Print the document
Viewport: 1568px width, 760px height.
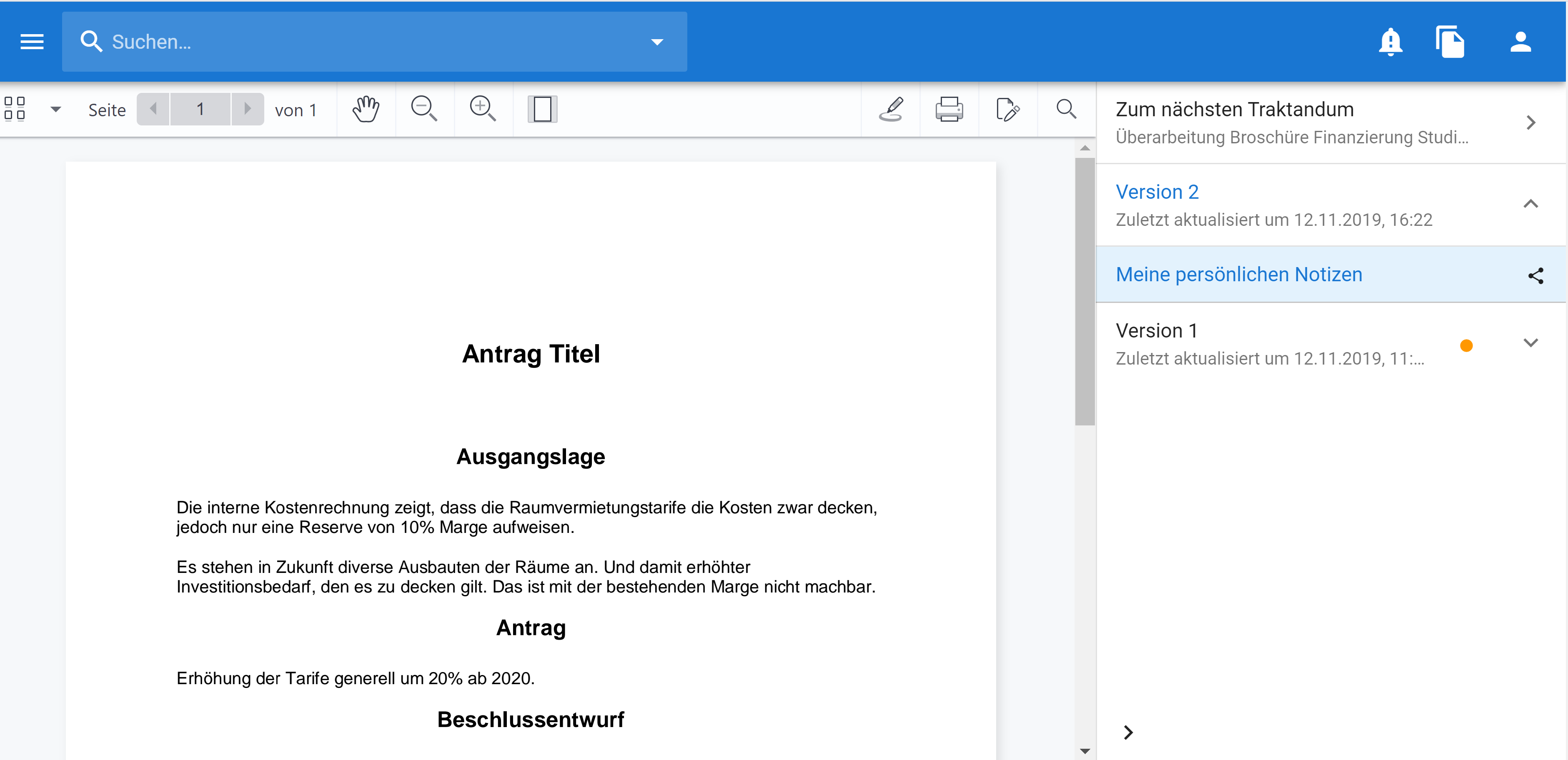pyautogui.click(x=949, y=110)
